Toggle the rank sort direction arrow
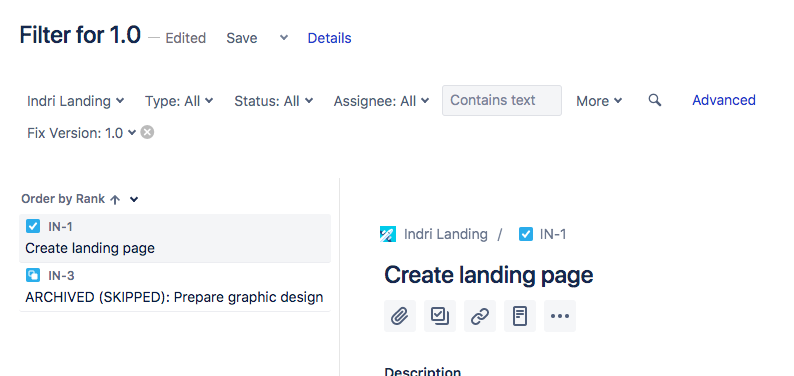 pos(115,199)
